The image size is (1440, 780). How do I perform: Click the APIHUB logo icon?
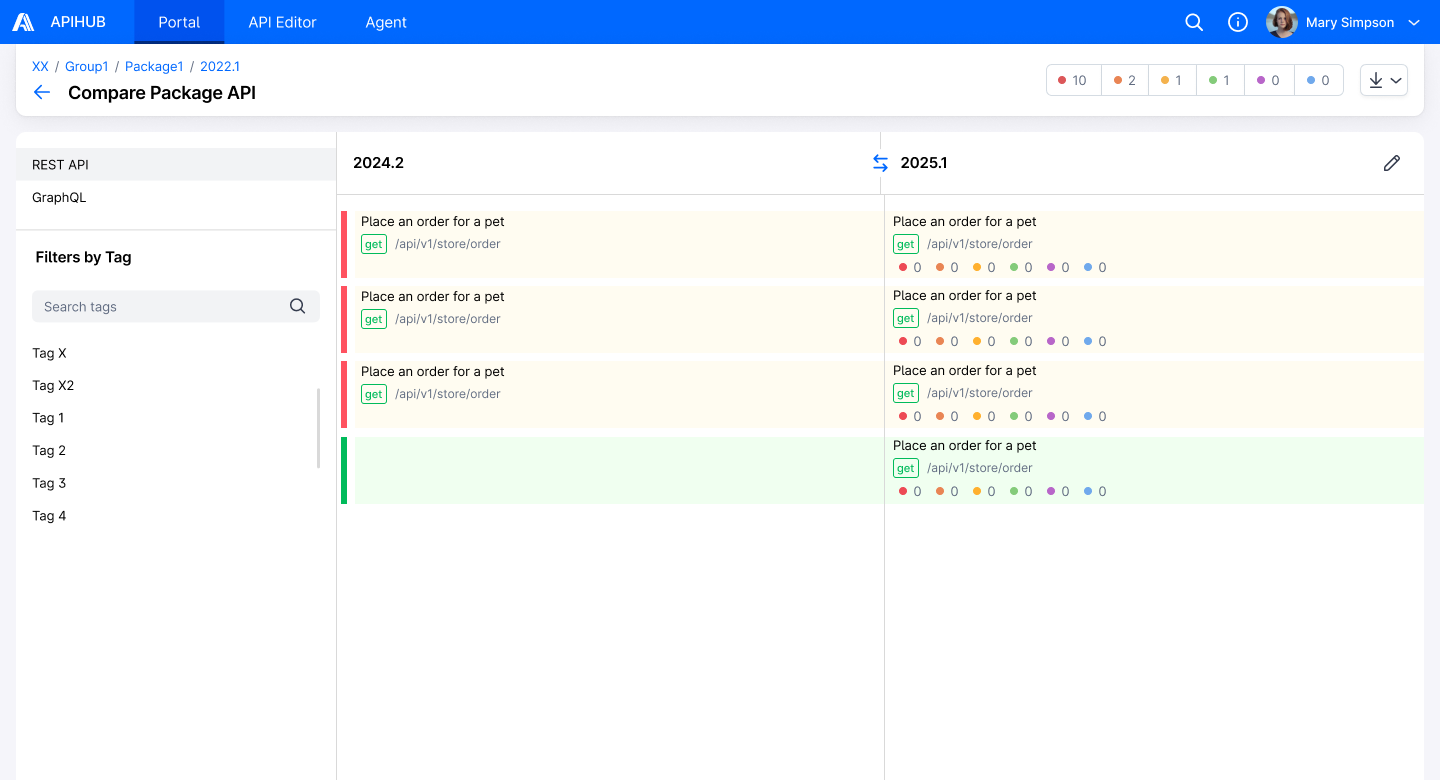click(23, 22)
